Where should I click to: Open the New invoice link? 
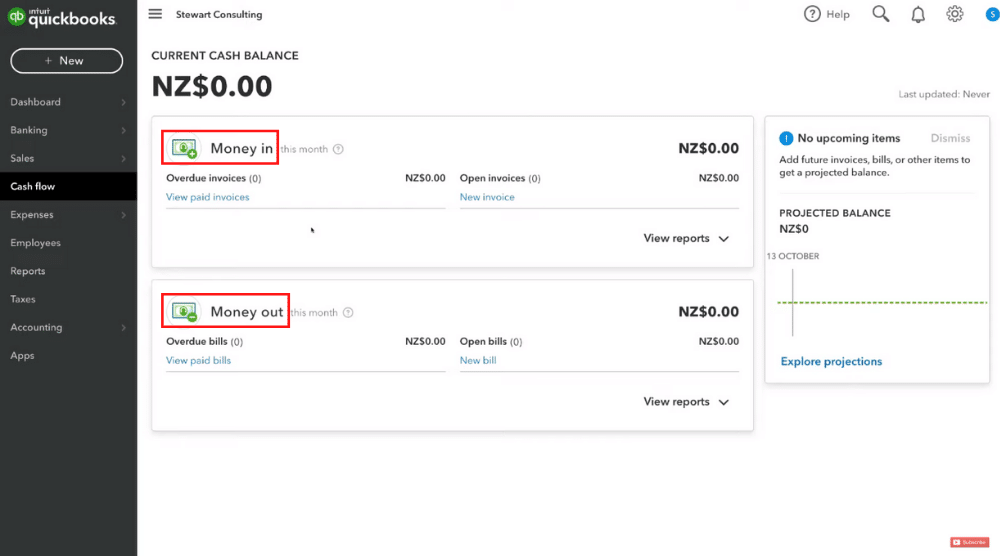(x=487, y=197)
